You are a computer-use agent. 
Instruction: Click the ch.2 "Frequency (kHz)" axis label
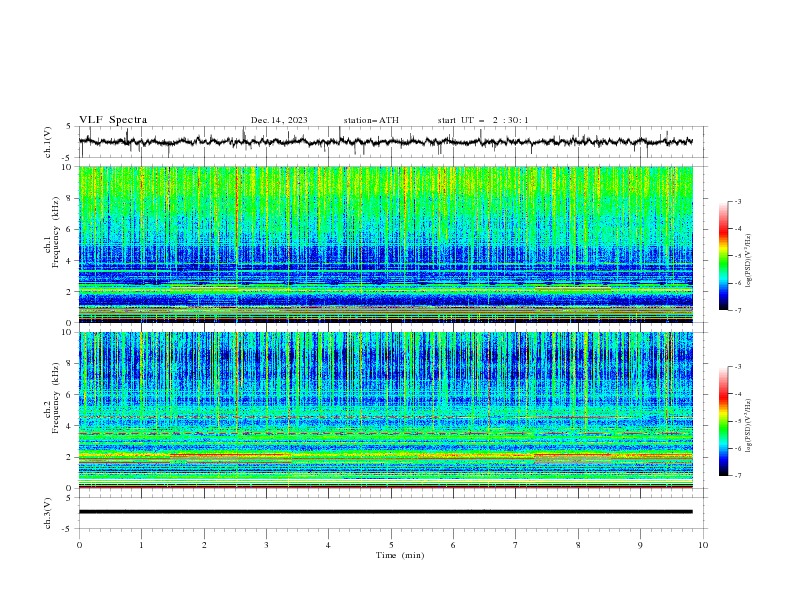pos(56,398)
